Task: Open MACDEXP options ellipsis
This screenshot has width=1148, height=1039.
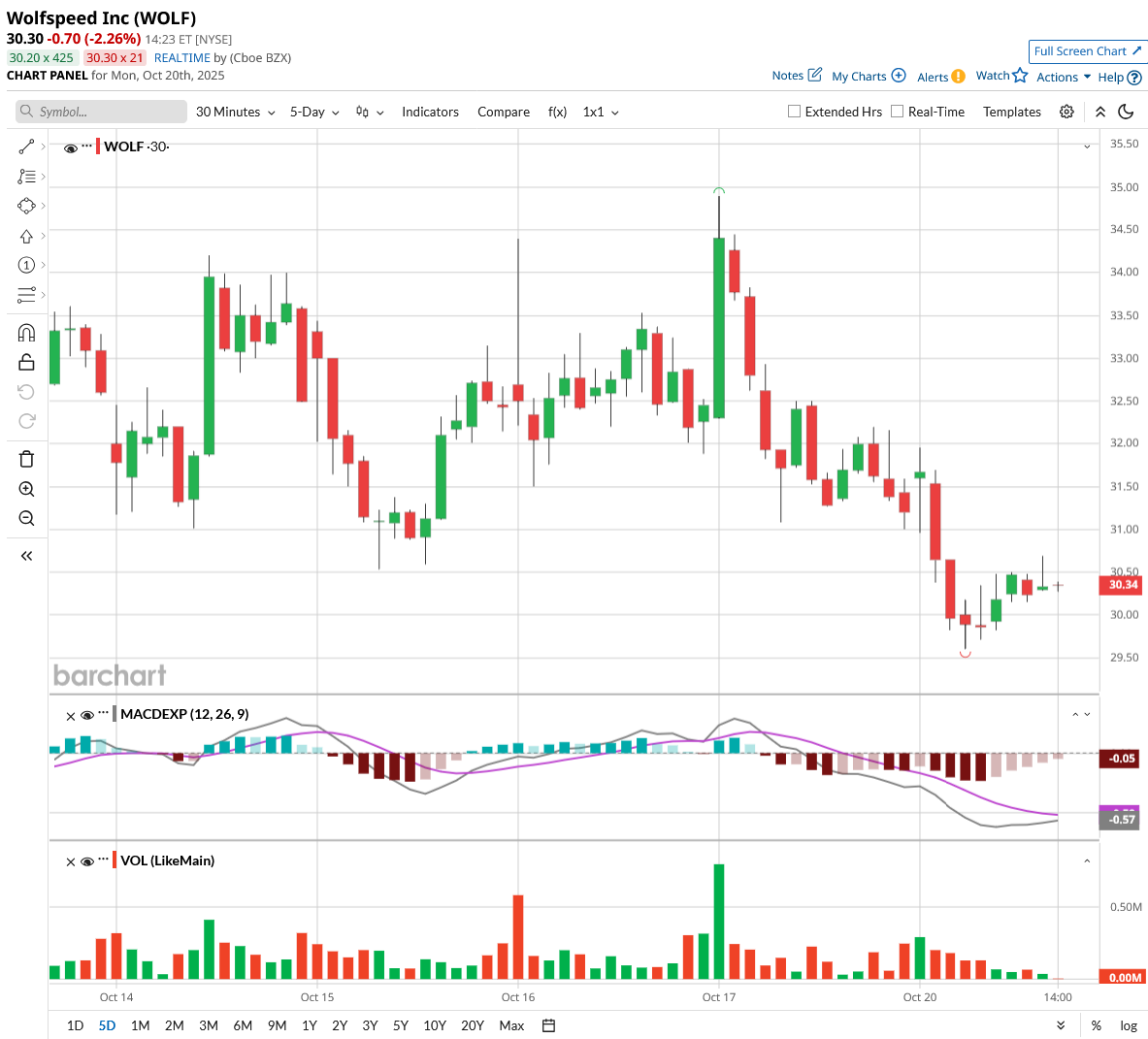Action: tap(103, 713)
